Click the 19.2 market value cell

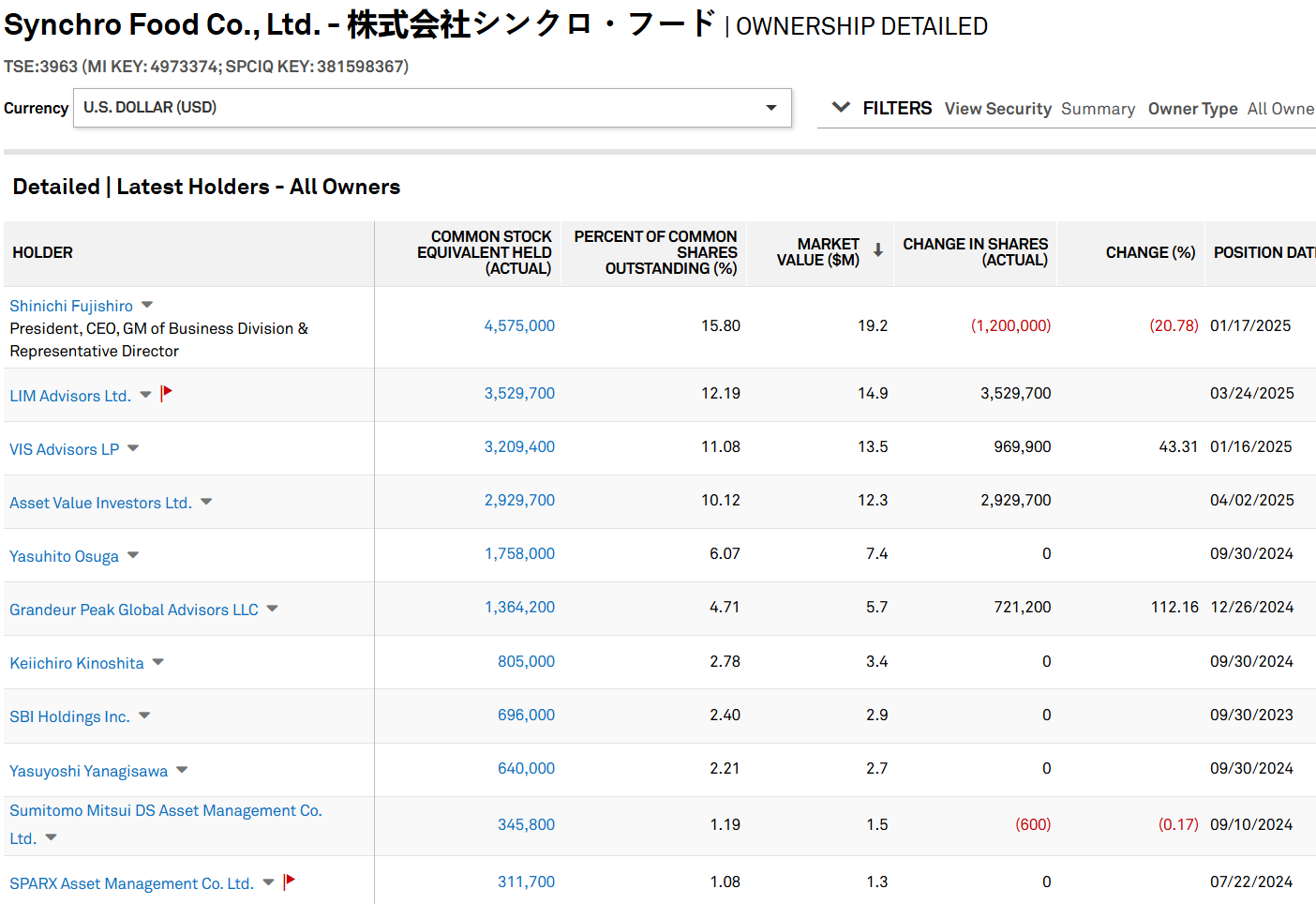pyautogui.click(x=873, y=325)
